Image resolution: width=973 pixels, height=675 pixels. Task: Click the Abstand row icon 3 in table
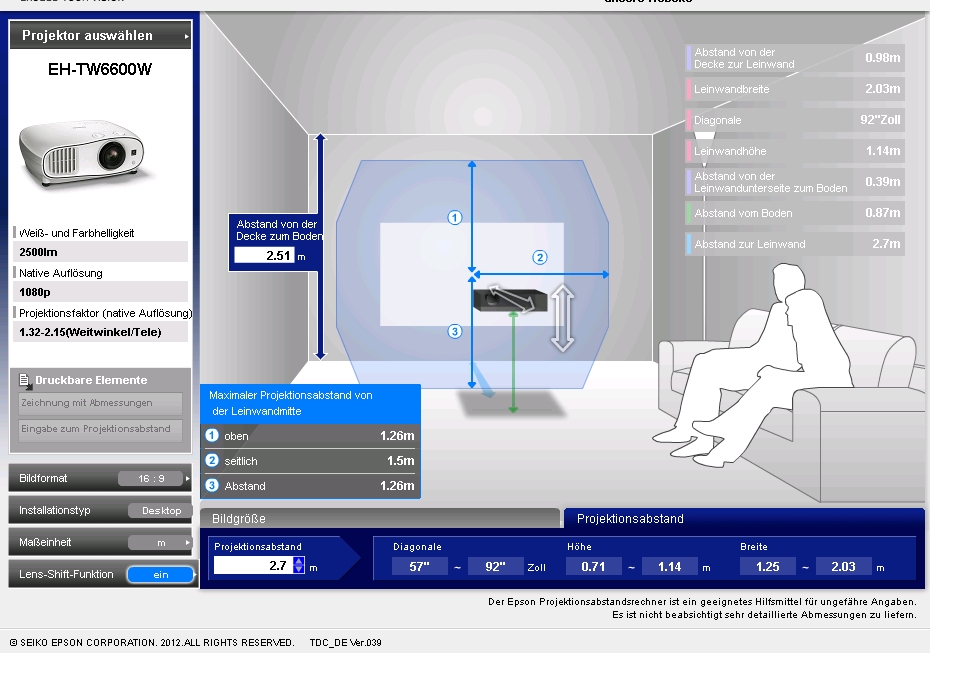tap(212, 485)
